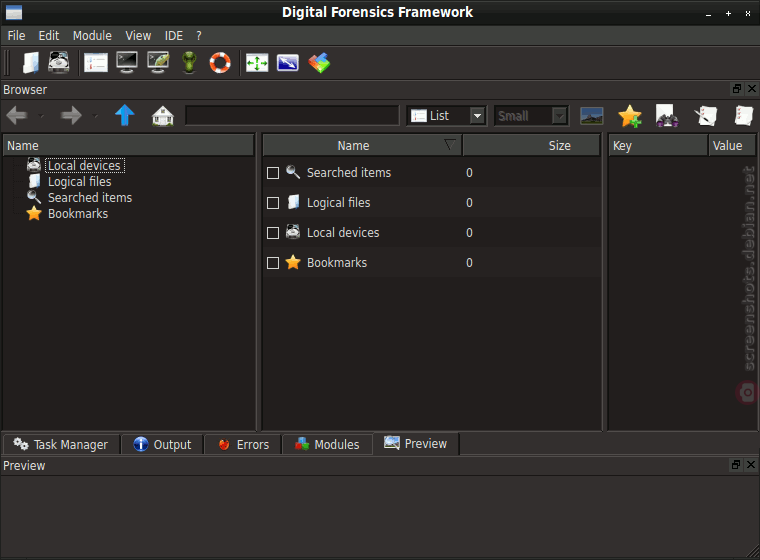Click the path input field
This screenshot has width=760, height=560.
point(292,116)
